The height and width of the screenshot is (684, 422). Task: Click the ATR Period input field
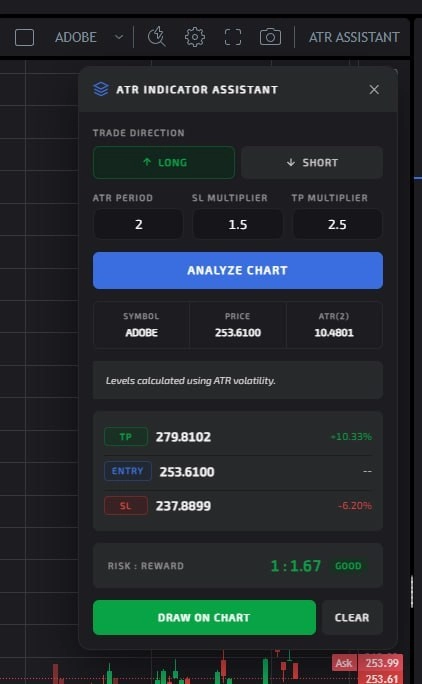[138, 224]
